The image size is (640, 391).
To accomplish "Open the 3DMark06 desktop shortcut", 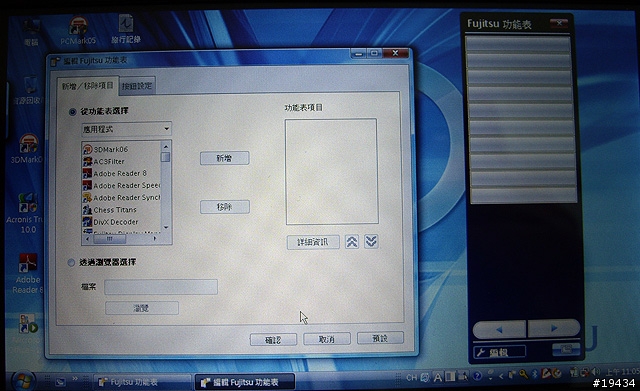I will click(27, 149).
